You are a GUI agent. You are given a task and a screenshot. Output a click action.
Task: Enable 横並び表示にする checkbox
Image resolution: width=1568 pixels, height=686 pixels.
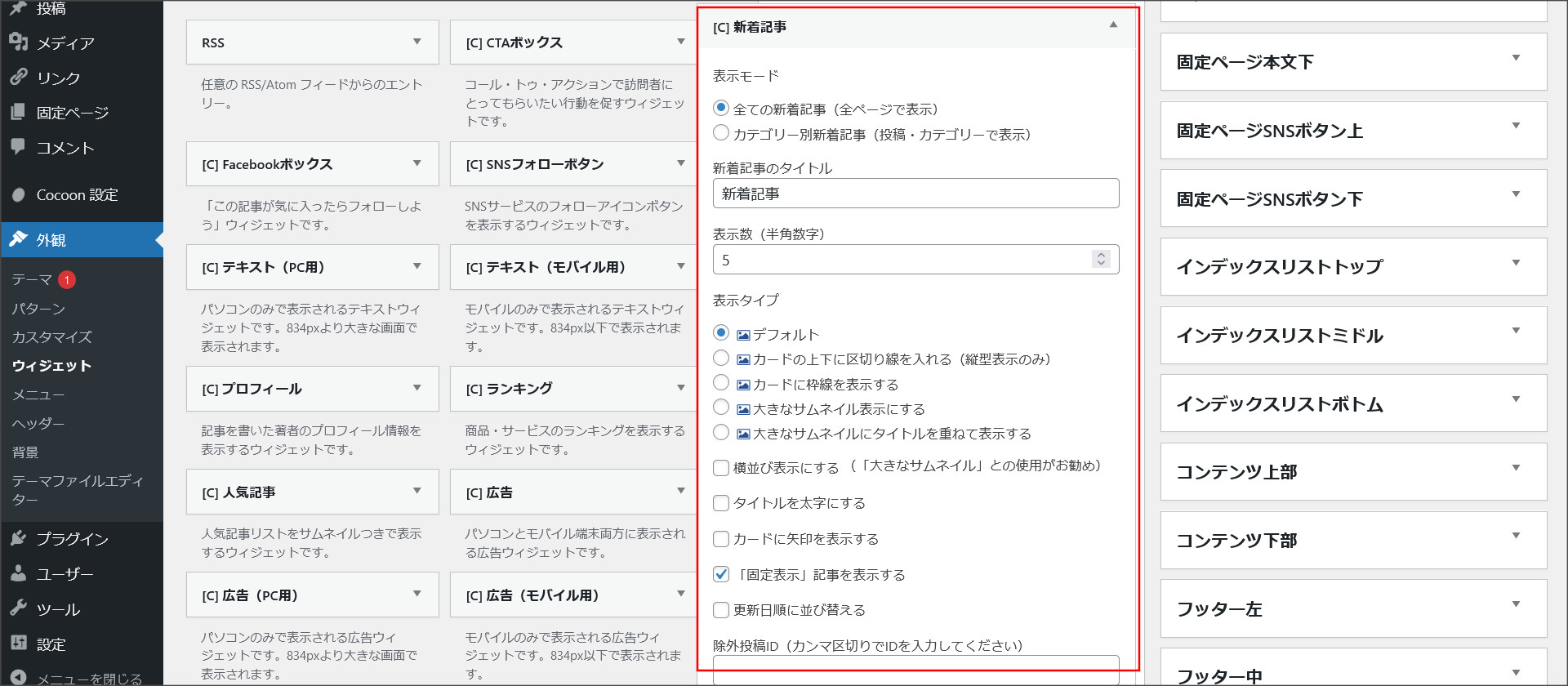(721, 468)
